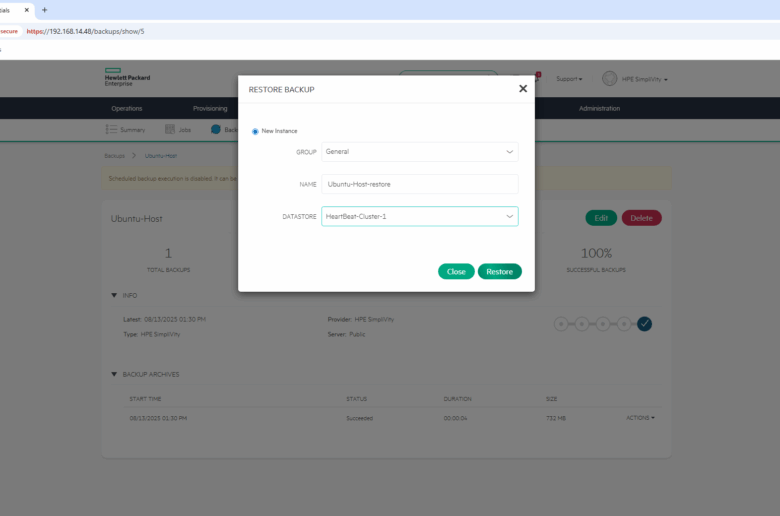Click the HPE SimpliVity user avatar icon
The height and width of the screenshot is (516, 780).
pos(609,79)
